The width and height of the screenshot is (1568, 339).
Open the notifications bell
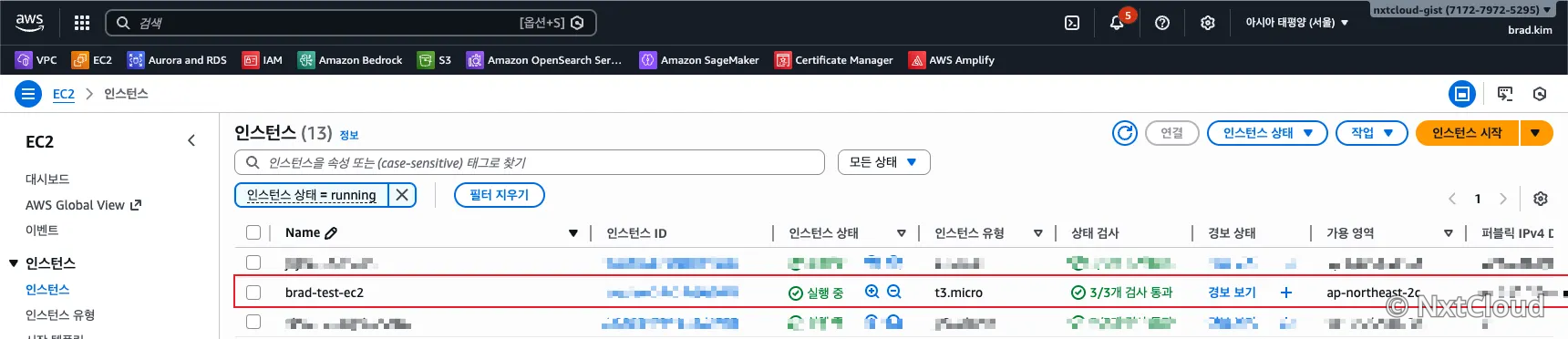tap(1117, 23)
